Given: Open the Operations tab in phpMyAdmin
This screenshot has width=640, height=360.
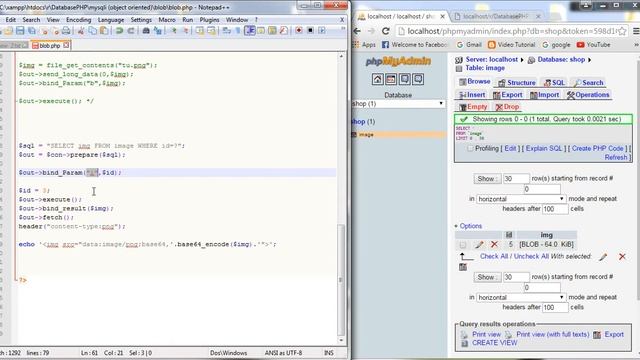Looking at the screenshot, I should (x=588, y=95).
